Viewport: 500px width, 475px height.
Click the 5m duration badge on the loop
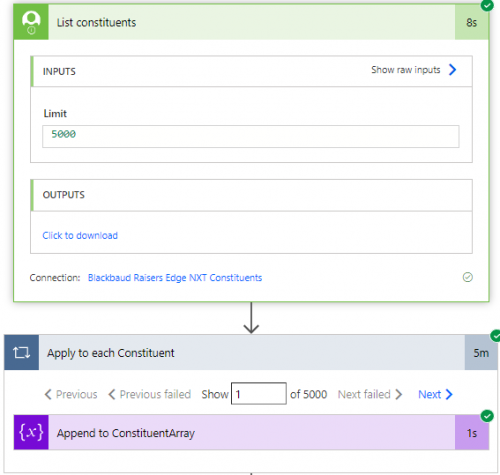(x=481, y=353)
